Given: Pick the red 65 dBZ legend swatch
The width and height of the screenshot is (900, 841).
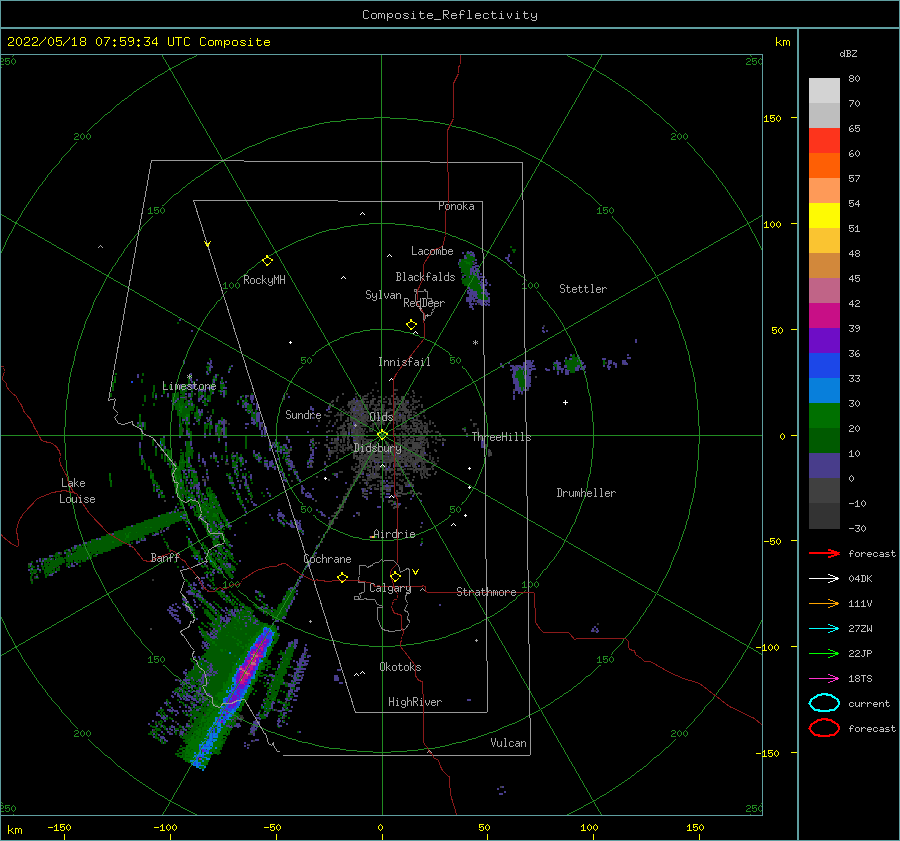Looking at the screenshot, I should point(824,140).
